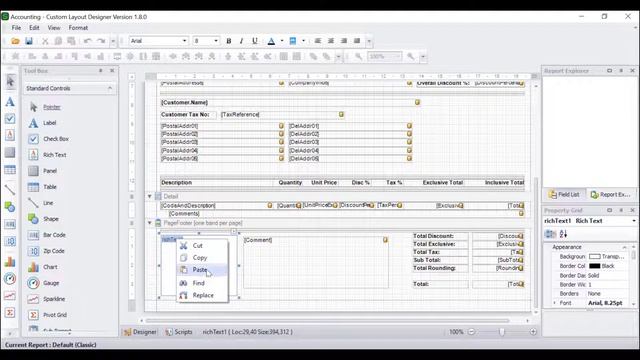Select the Gauge control in Tool Box
The height and width of the screenshot is (360, 640).
click(51, 283)
